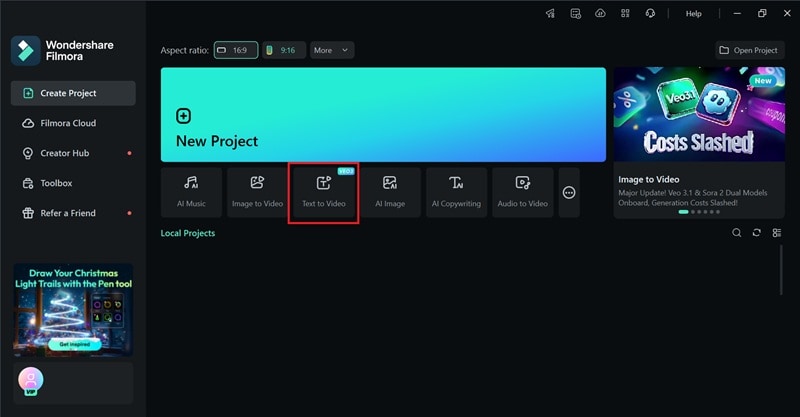Expand the More aspect ratio dropdown
The image size is (800, 417).
332,50
